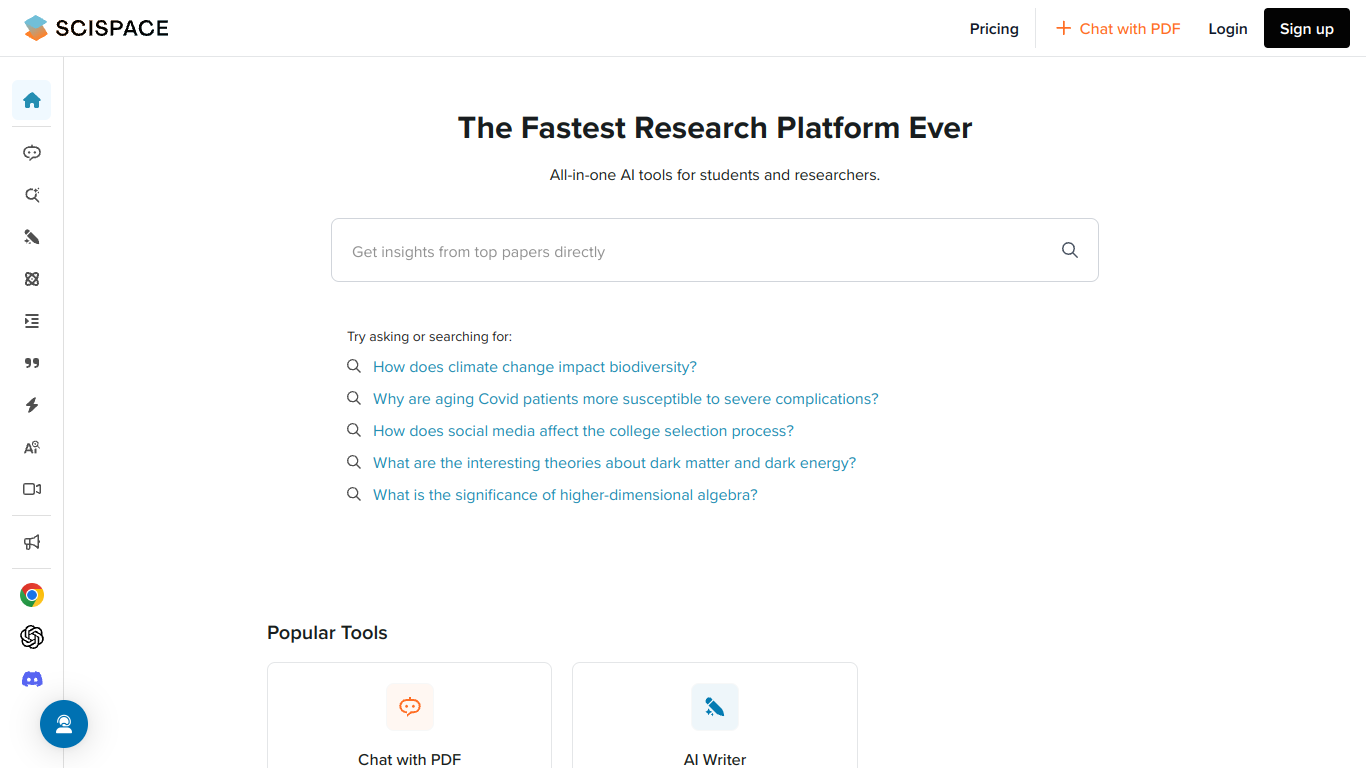
Task: Click the Sign up button
Action: [x=1307, y=28]
